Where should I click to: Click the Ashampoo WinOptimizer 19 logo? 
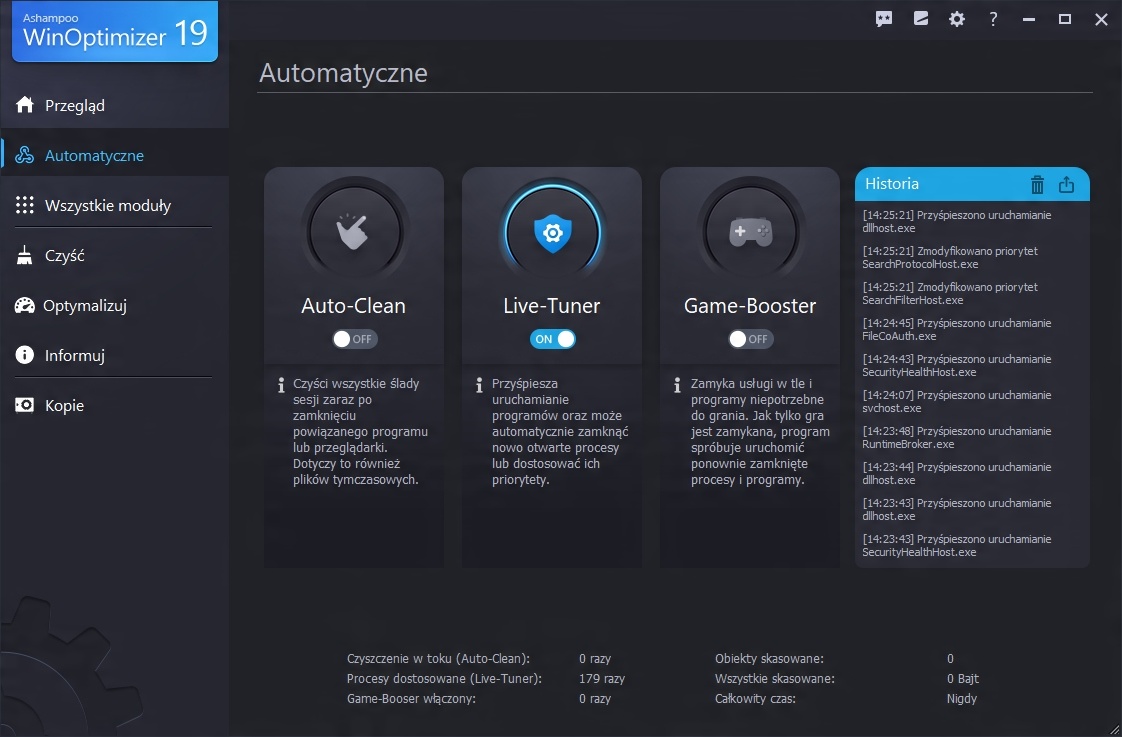point(115,31)
